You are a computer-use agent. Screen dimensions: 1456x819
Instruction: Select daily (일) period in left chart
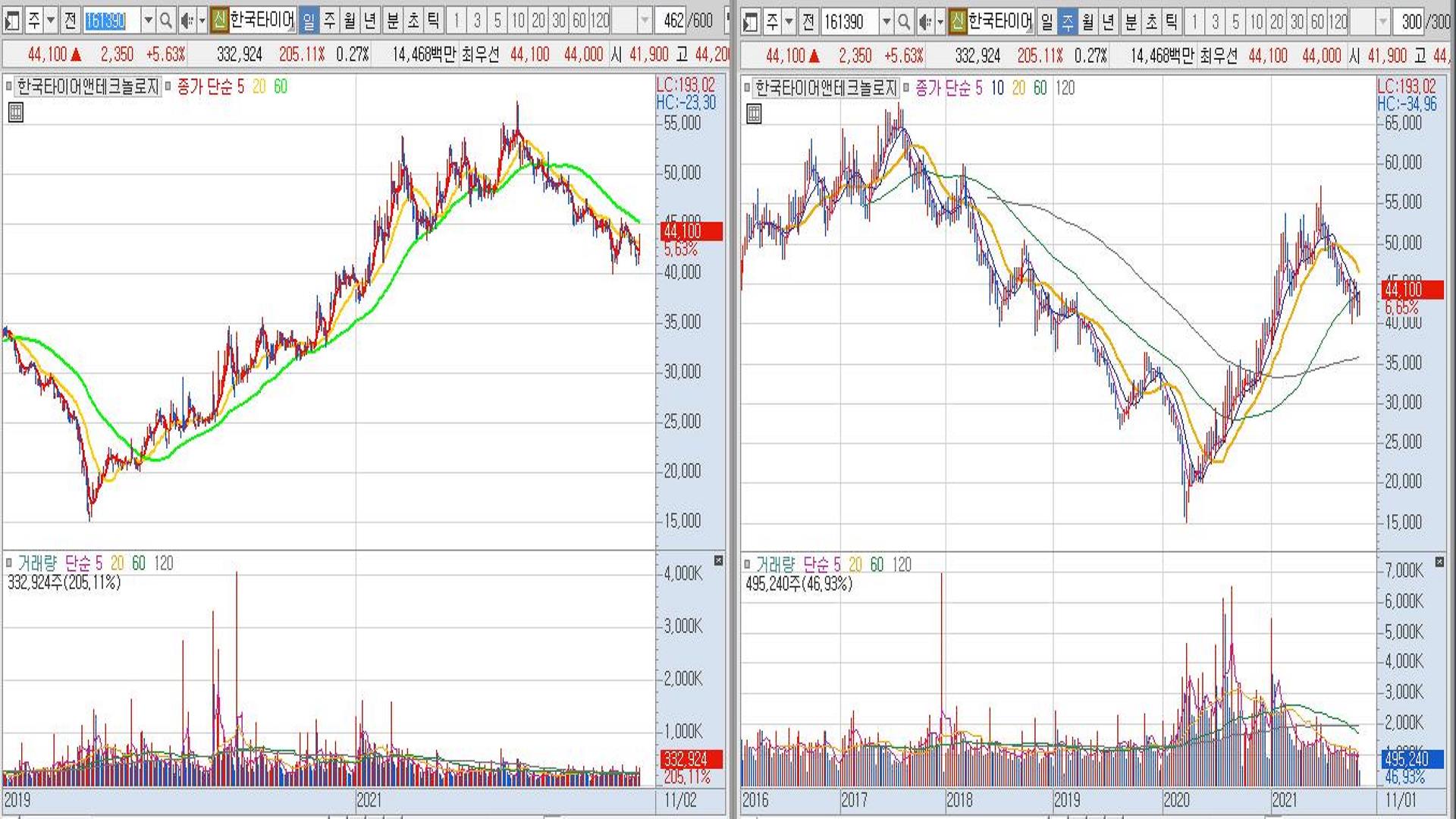pos(309,21)
